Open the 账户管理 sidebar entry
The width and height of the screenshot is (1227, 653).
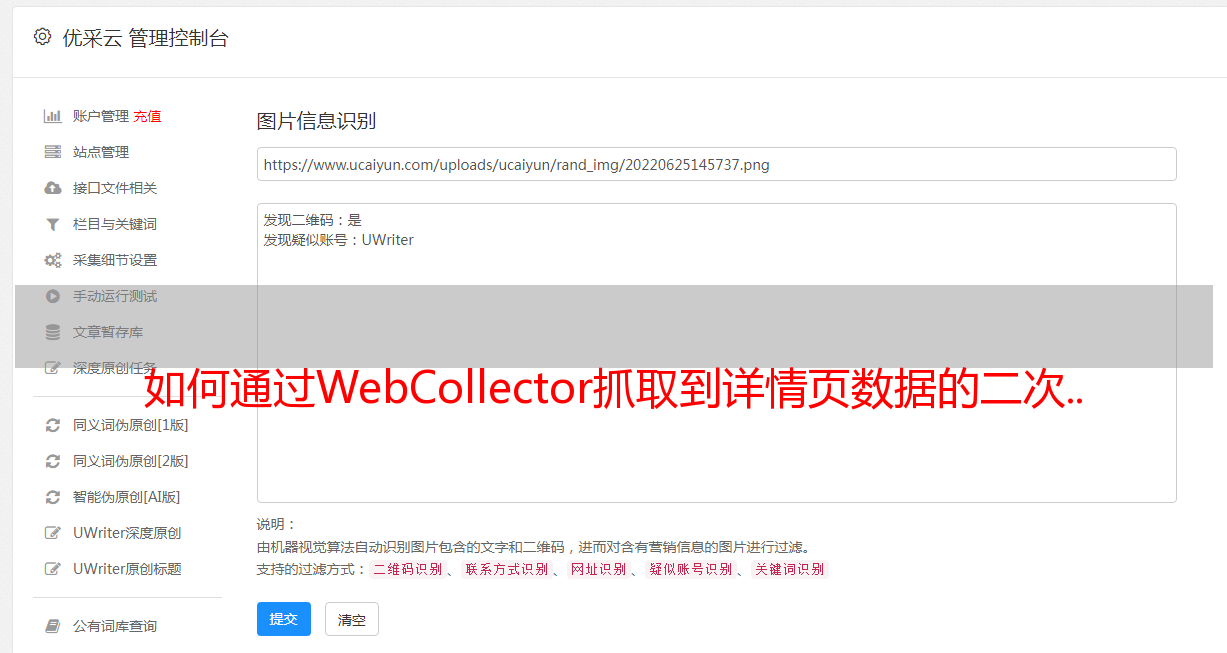[101, 116]
